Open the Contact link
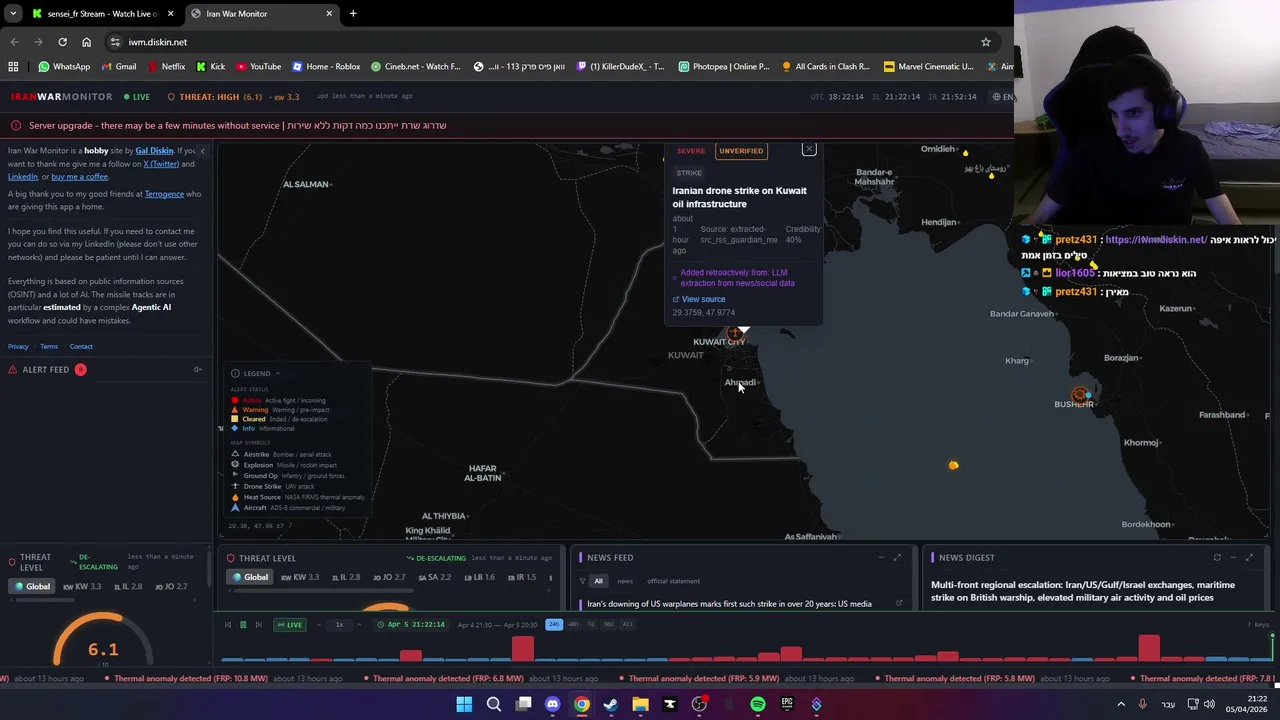The height and width of the screenshot is (720, 1280). [81, 347]
